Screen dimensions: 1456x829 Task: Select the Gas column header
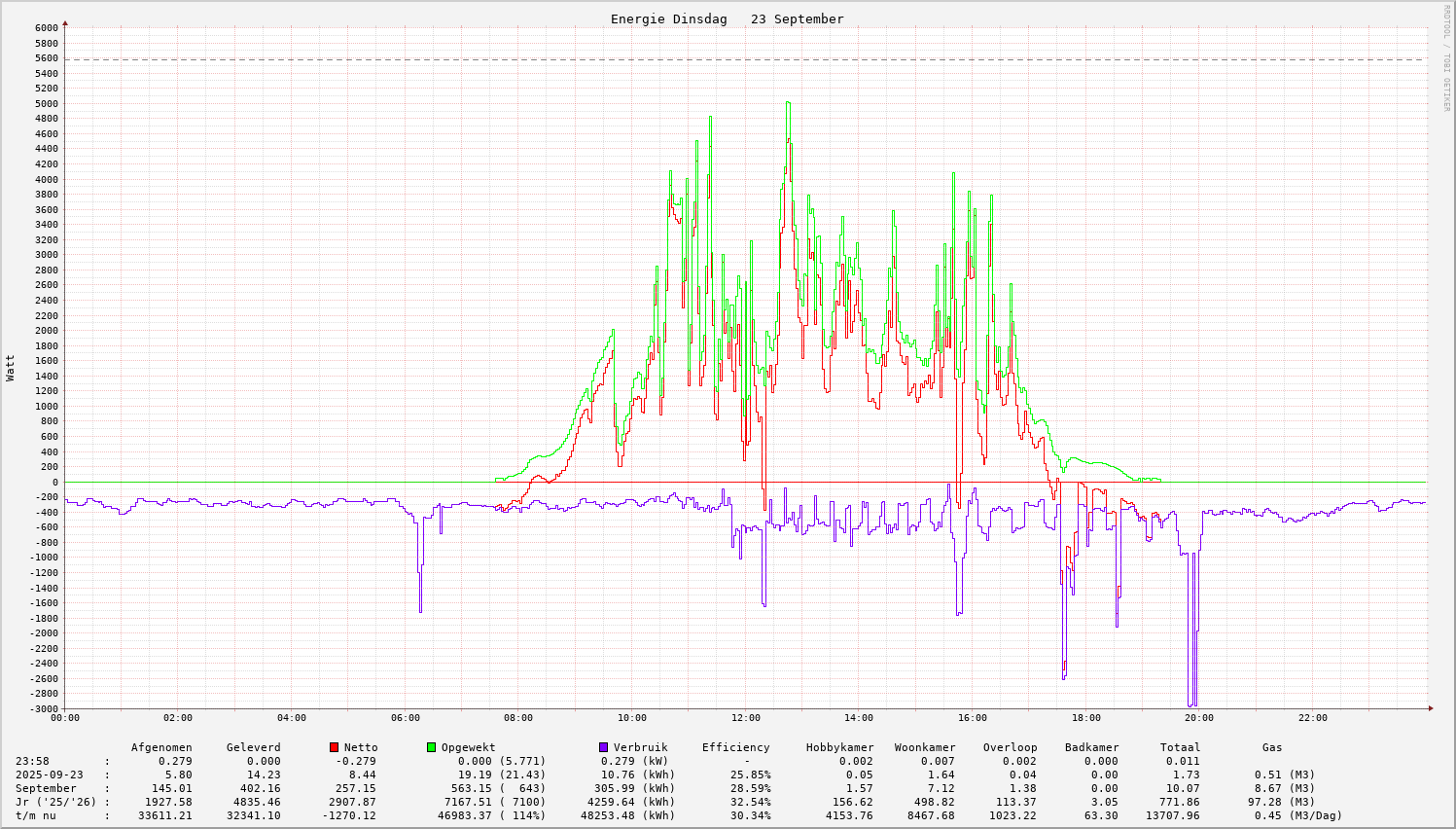pos(1272,747)
